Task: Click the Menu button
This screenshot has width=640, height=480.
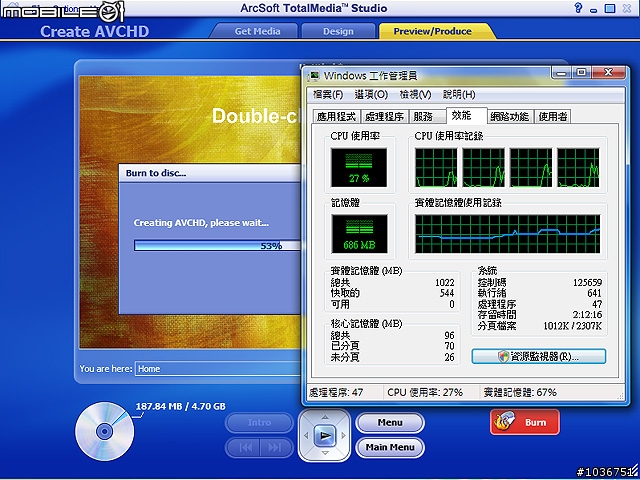Action: pyautogui.click(x=390, y=422)
